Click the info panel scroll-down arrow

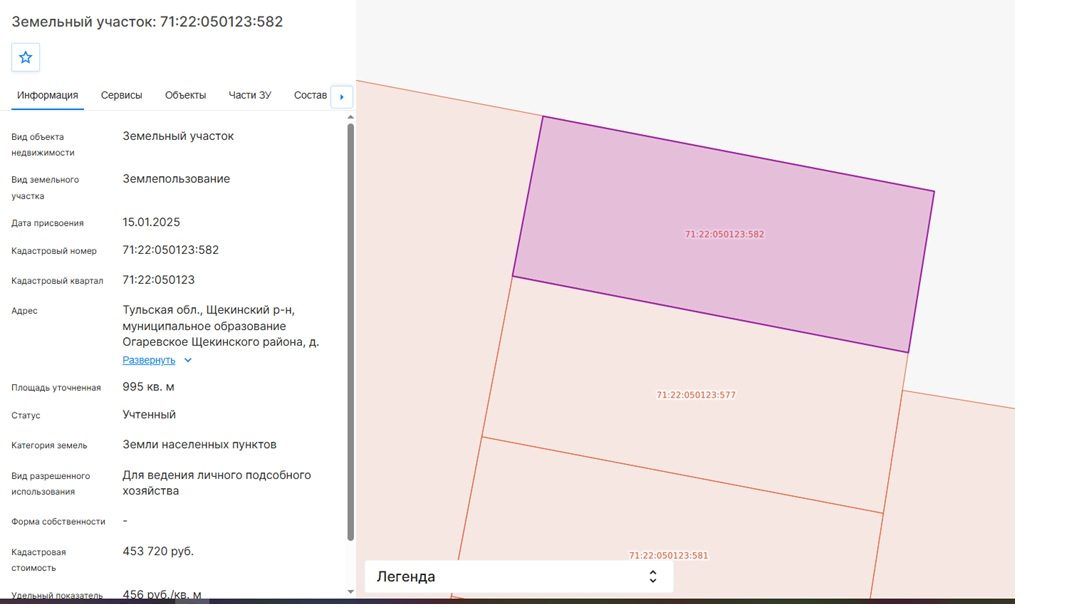tap(350, 592)
